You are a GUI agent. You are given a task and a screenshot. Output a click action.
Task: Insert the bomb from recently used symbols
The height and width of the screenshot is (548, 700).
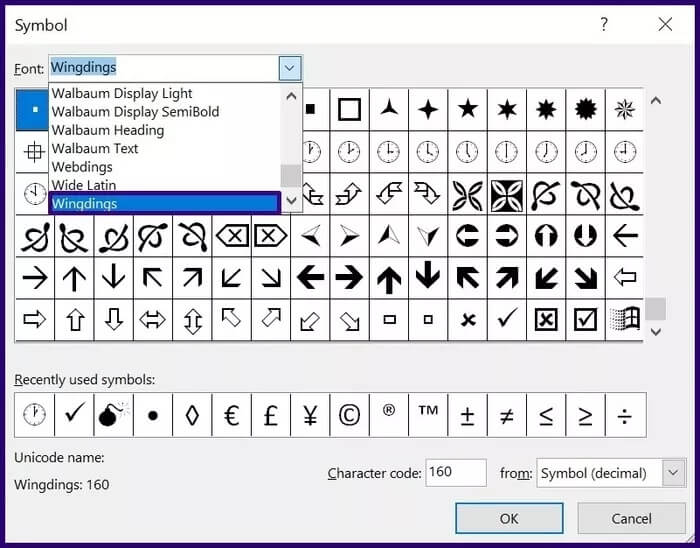click(113, 415)
